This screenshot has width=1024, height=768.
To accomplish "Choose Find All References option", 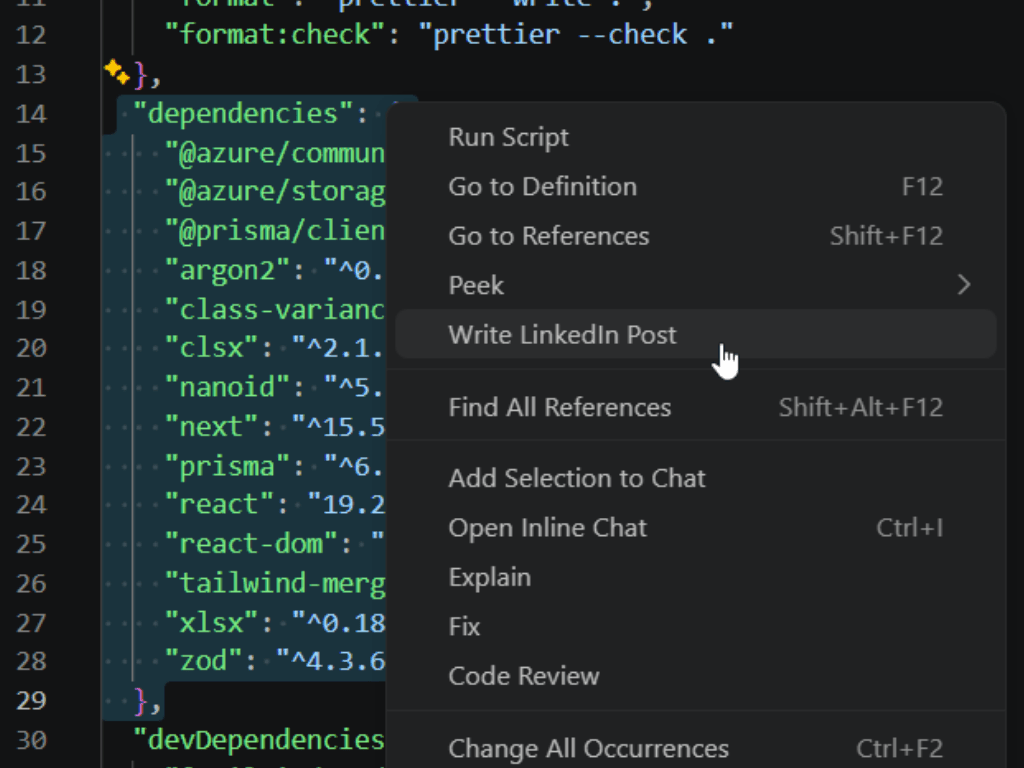I will (696, 408).
